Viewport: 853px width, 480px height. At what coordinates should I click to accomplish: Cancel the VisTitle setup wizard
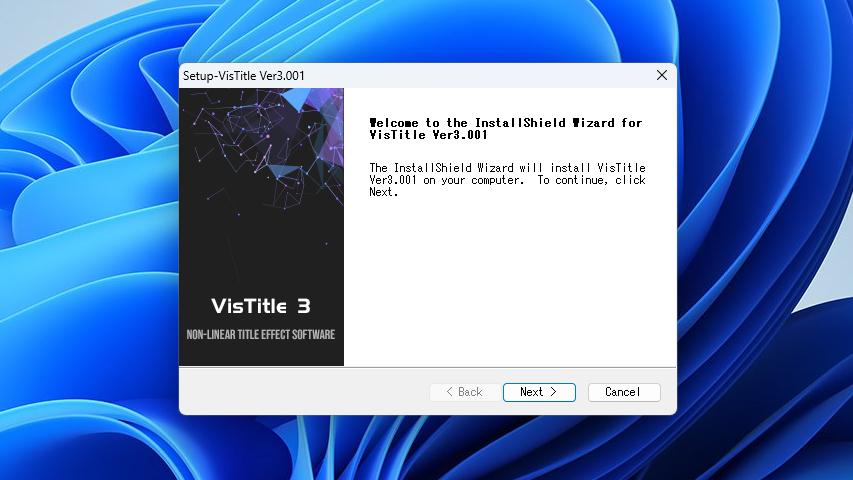pyautogui.click(x=624, y=392)
